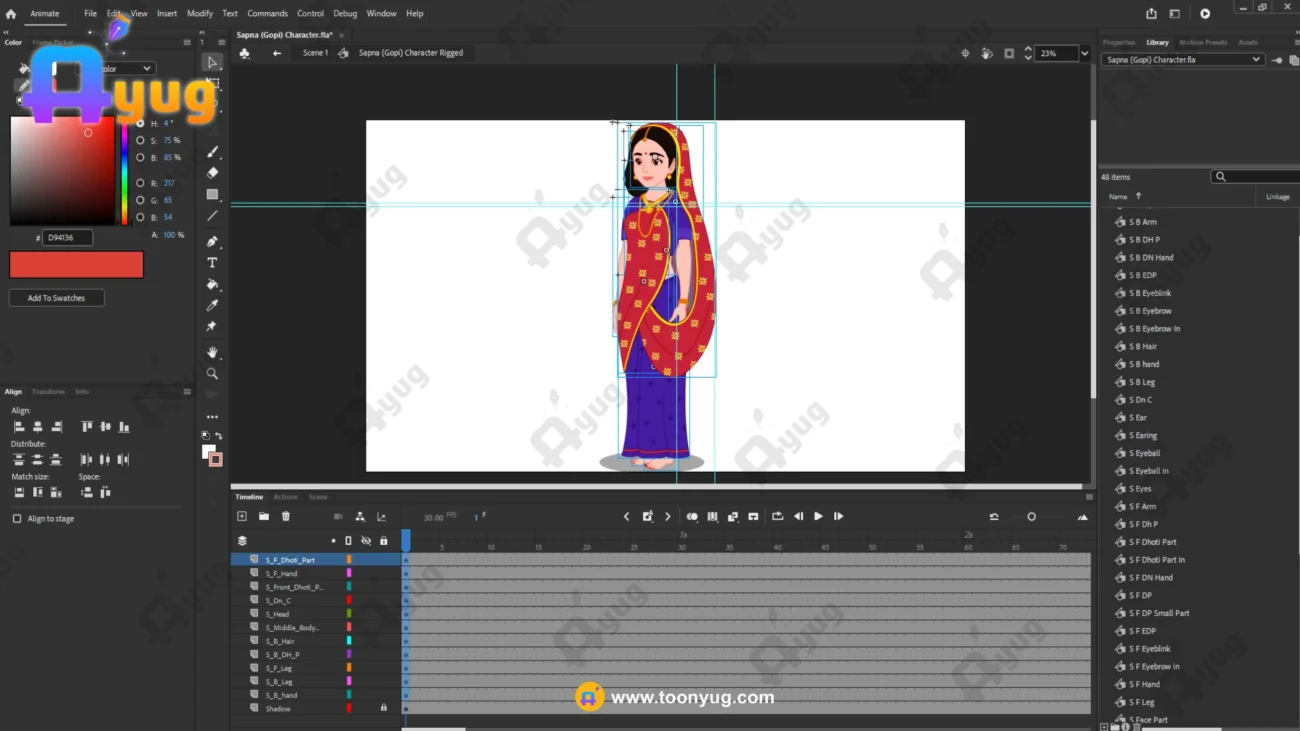
Task: Select the Saturation radio button
Action: pos(140,141)
